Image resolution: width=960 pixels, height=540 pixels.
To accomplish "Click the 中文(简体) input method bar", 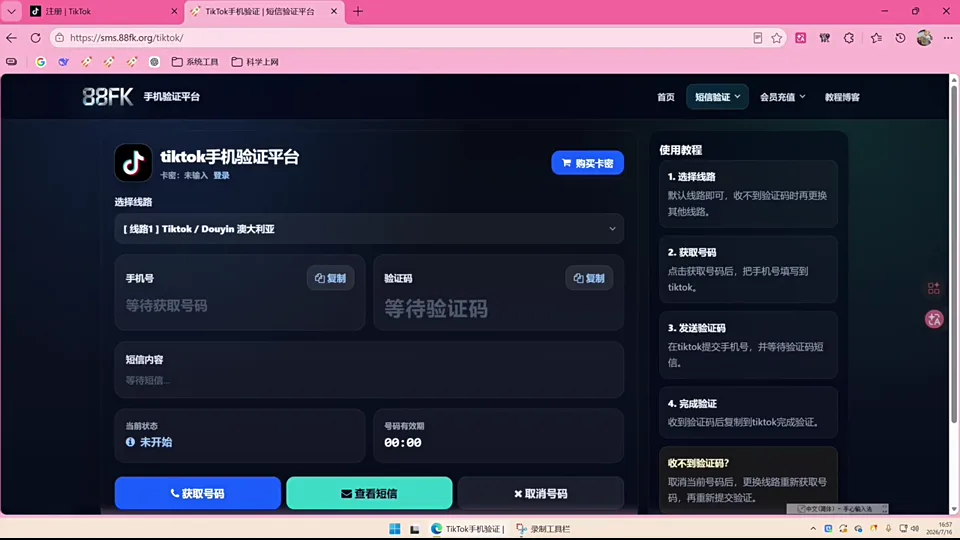I will tap(837, 509).
